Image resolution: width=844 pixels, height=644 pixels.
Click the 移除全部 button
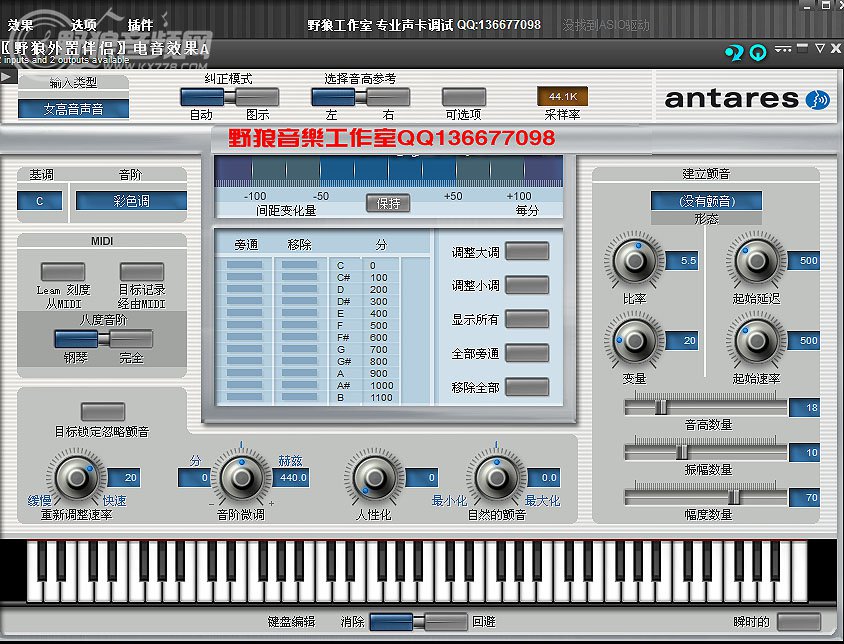527,387
